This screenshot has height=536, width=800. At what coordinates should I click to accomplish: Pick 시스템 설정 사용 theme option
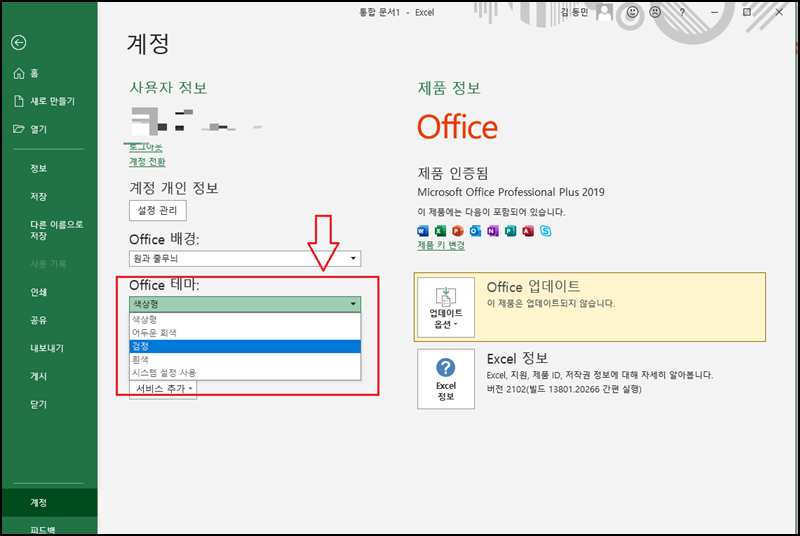pos(245,373)
